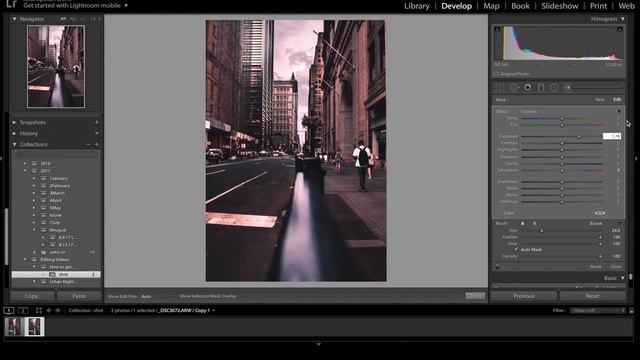
Task: Select the Crop Overlay tool icon
Action: 500,87
